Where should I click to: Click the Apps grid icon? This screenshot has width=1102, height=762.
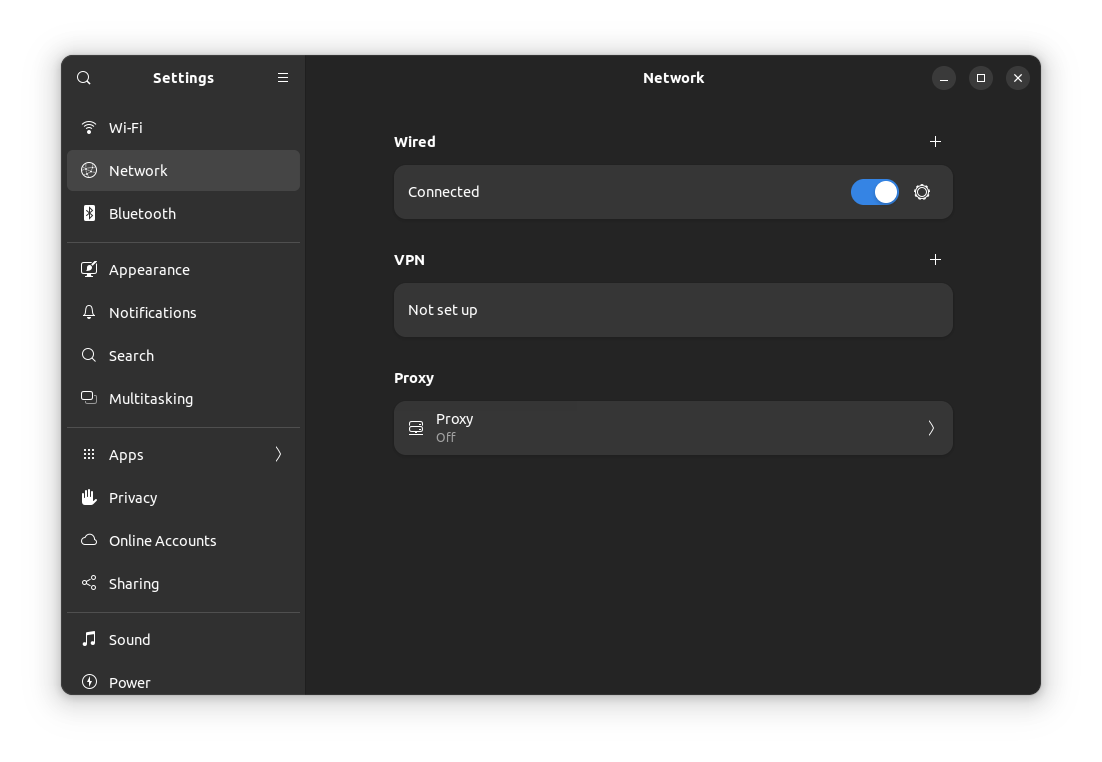[89, 454]
